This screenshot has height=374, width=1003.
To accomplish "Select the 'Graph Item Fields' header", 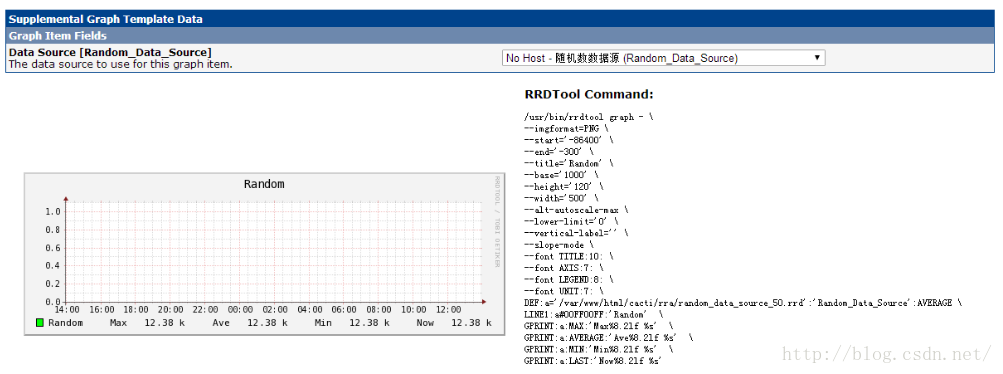I will (x=58, y=36).
